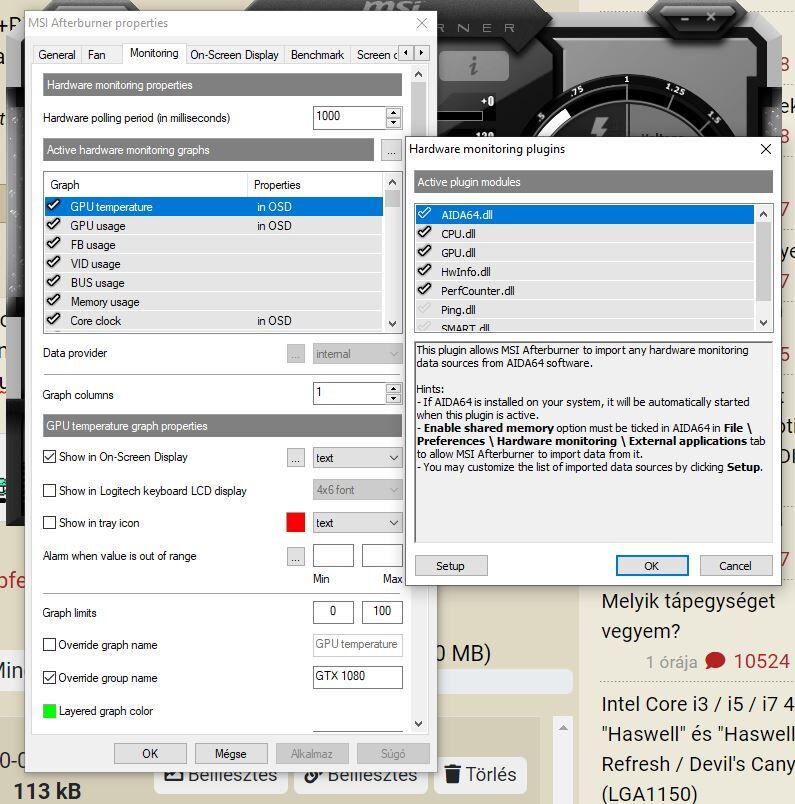Select the Monitoring tab

coord(154,53)
